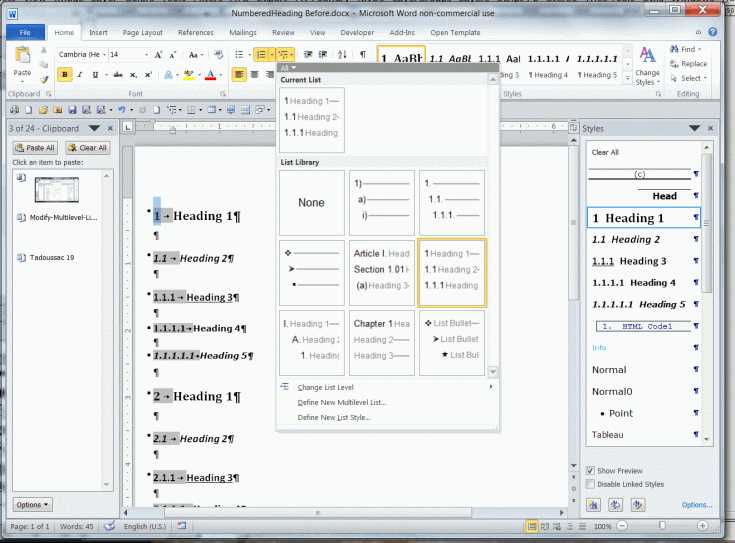Click the Grow Font icon
The height and width of the screenshot is (543, 735).
pyautogui.click(x=158, y=55)
